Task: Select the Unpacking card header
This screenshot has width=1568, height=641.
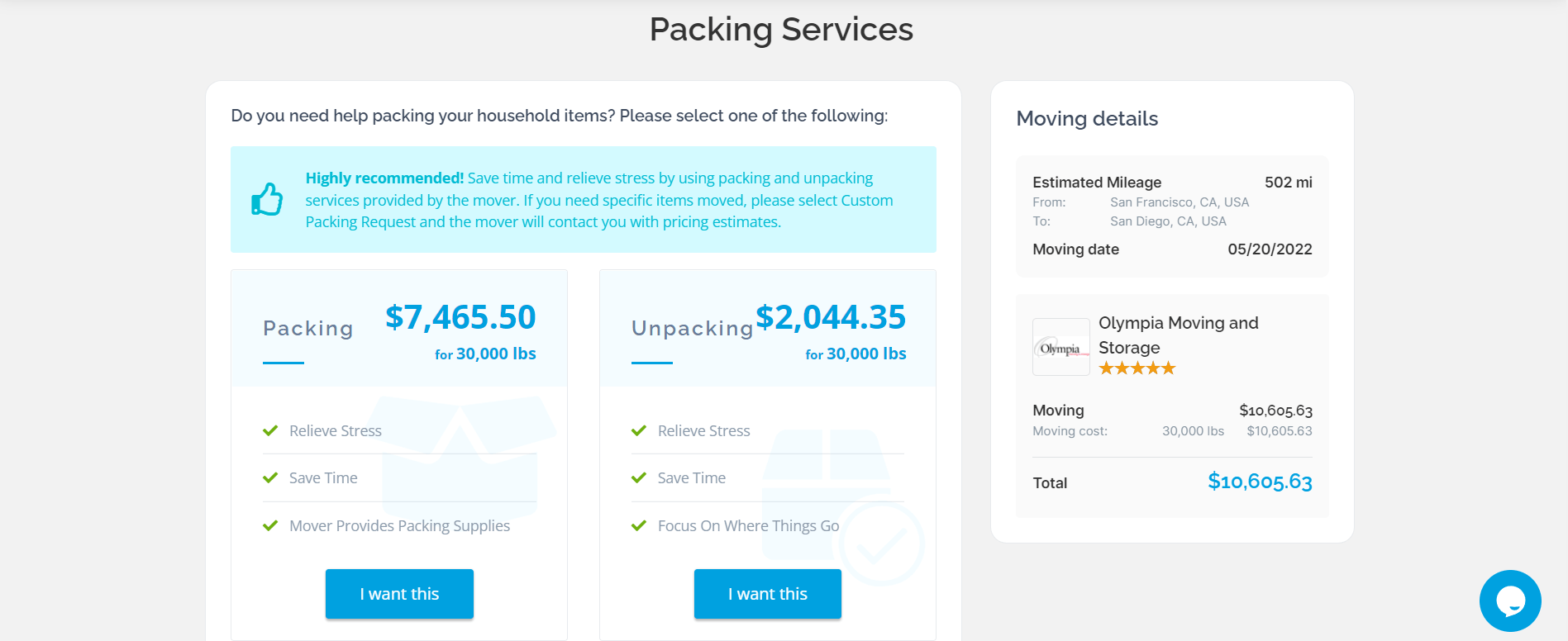Action: pyautogui.click(x=692, y=328)
